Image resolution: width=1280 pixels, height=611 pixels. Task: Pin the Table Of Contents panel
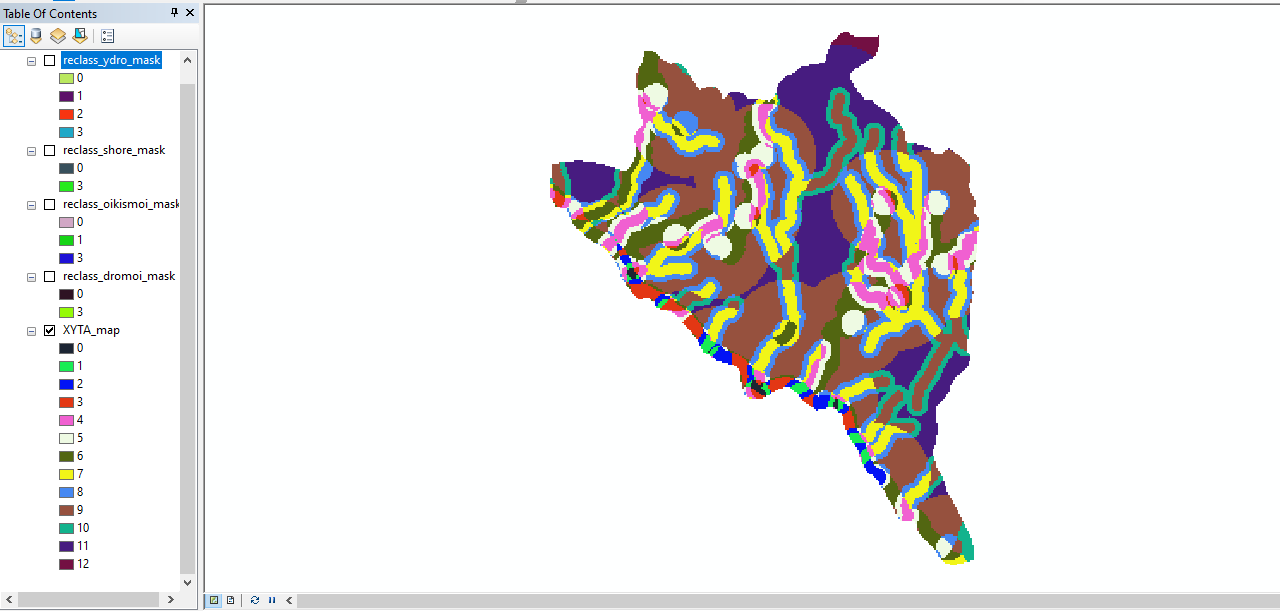pyautogui.click(x=172, y=12)
